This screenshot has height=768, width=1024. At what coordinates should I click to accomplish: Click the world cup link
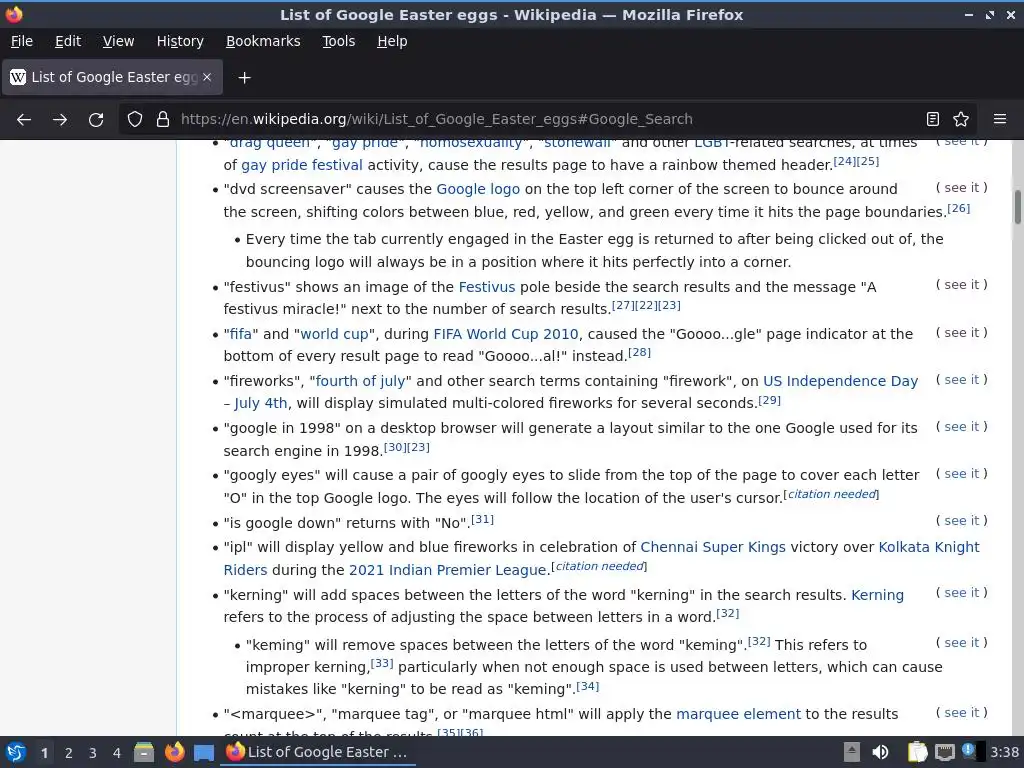pos(334,334)
